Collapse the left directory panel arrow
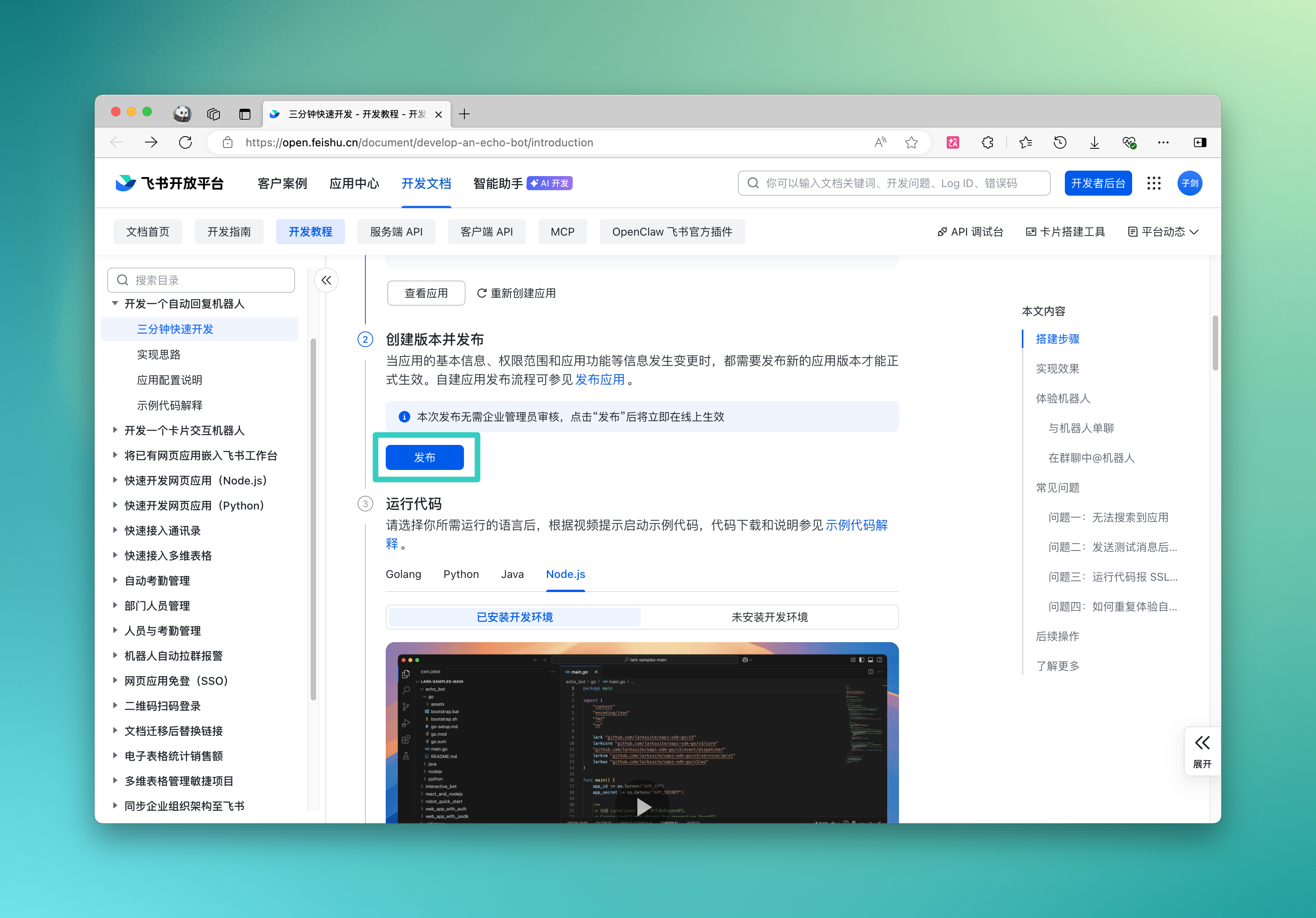The image size is (1316, 918). [326, 280]
